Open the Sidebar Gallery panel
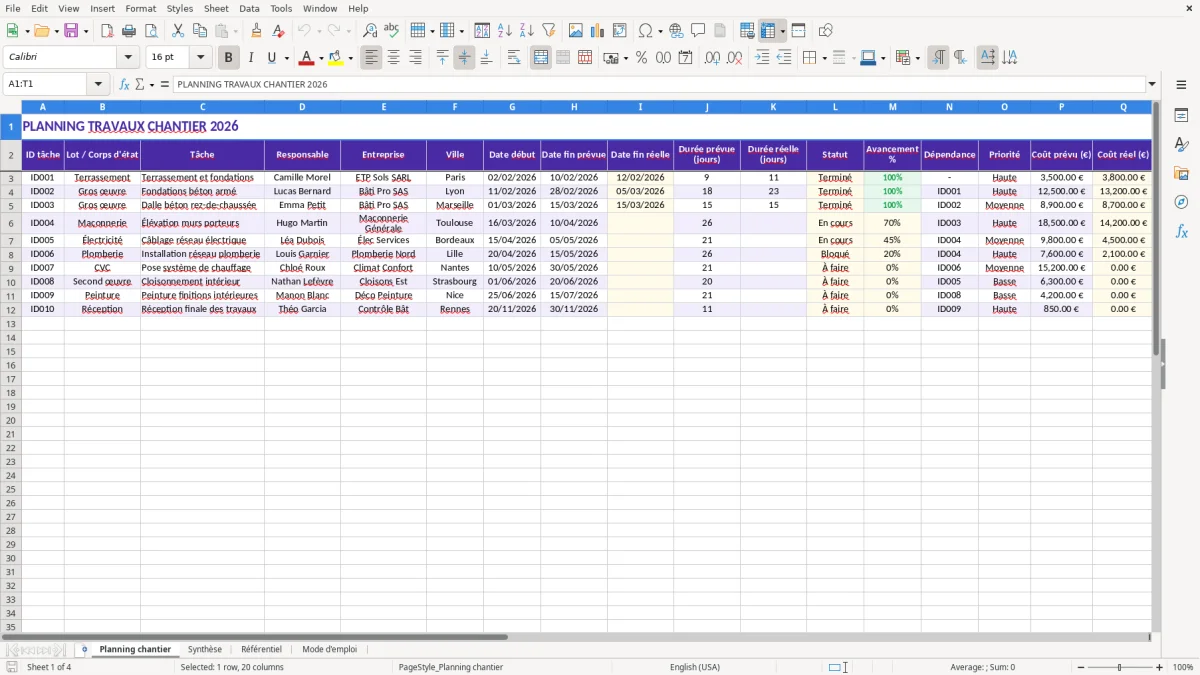This screenshot has width=1200, height=675. [1181, 173]
